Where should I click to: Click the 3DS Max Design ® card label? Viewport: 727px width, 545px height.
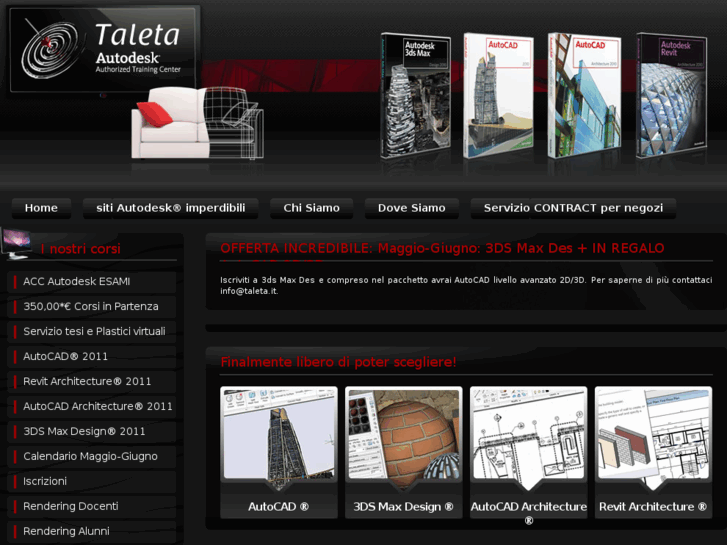pos(403,507)
